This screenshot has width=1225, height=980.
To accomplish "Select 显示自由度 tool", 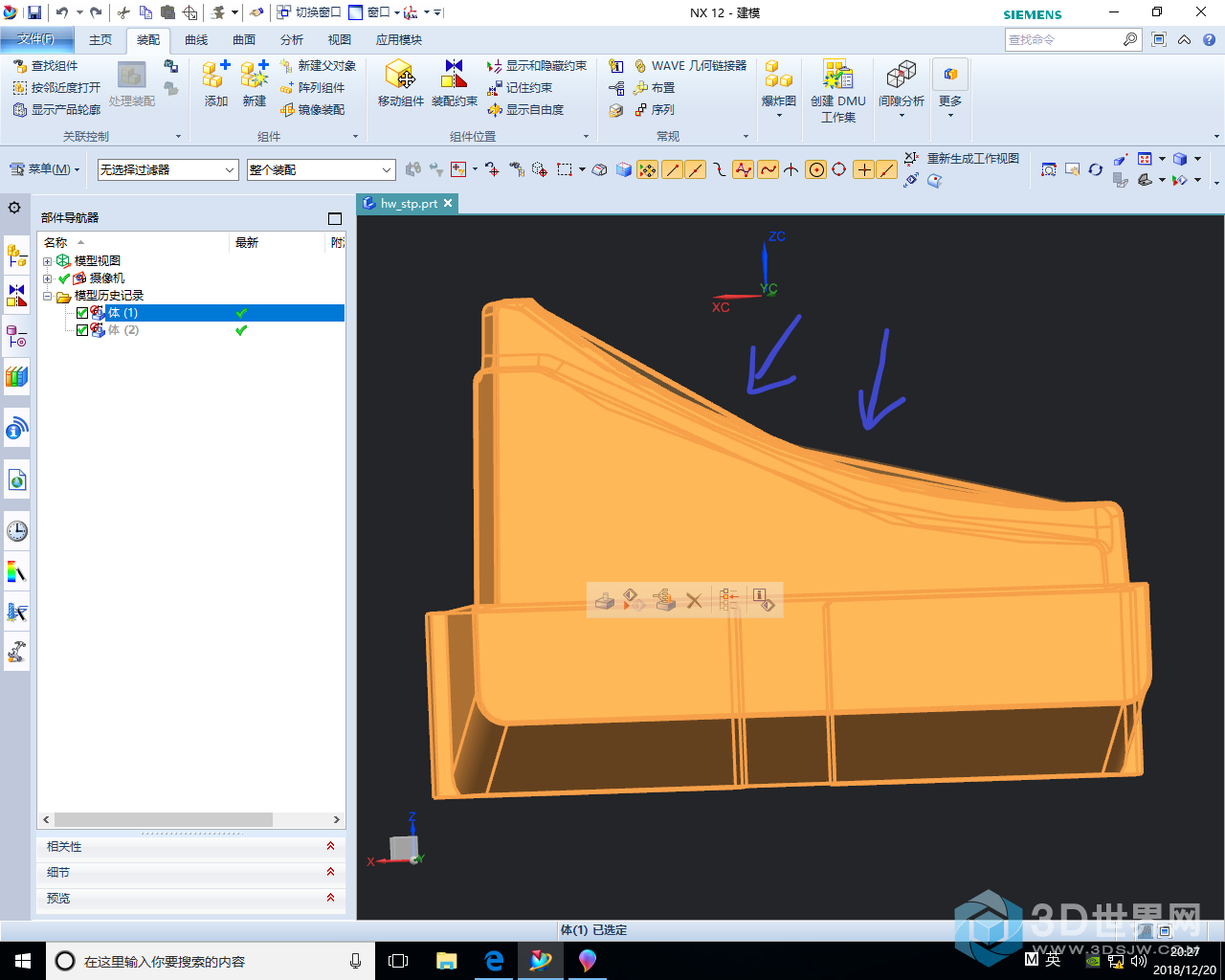I will pos(525,110).
